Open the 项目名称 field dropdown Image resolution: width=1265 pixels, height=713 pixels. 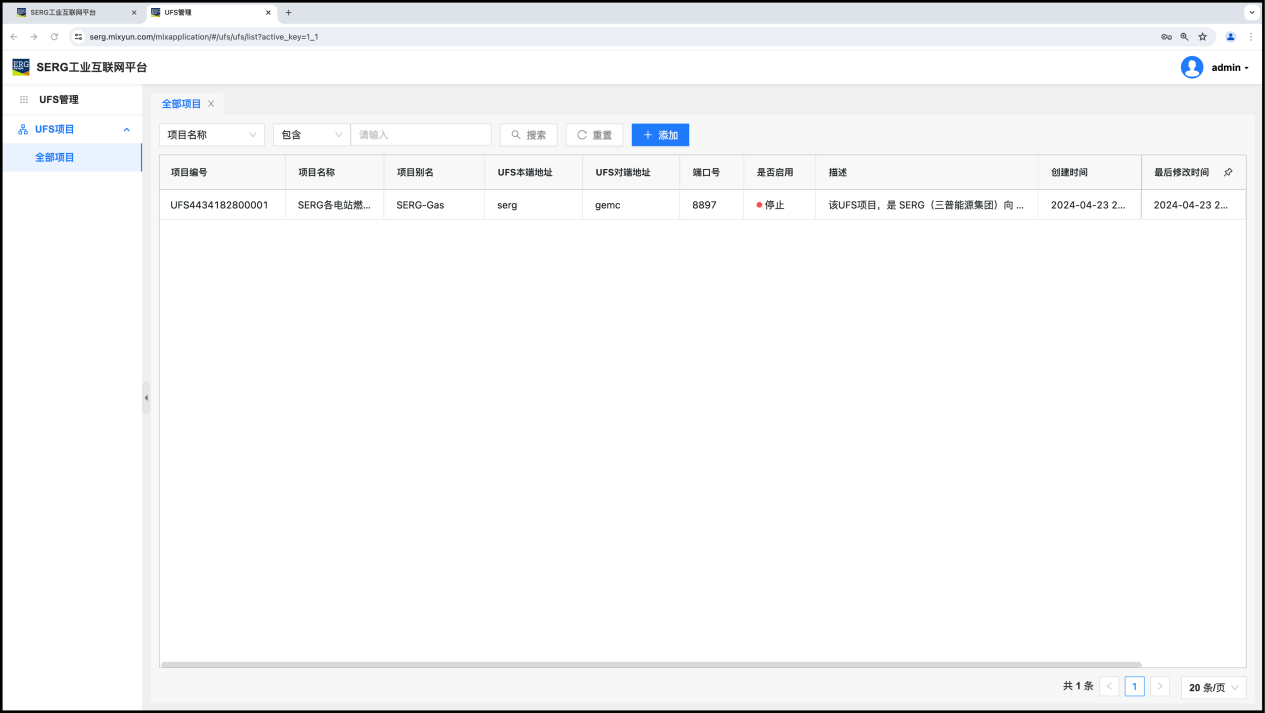point(211,135)
